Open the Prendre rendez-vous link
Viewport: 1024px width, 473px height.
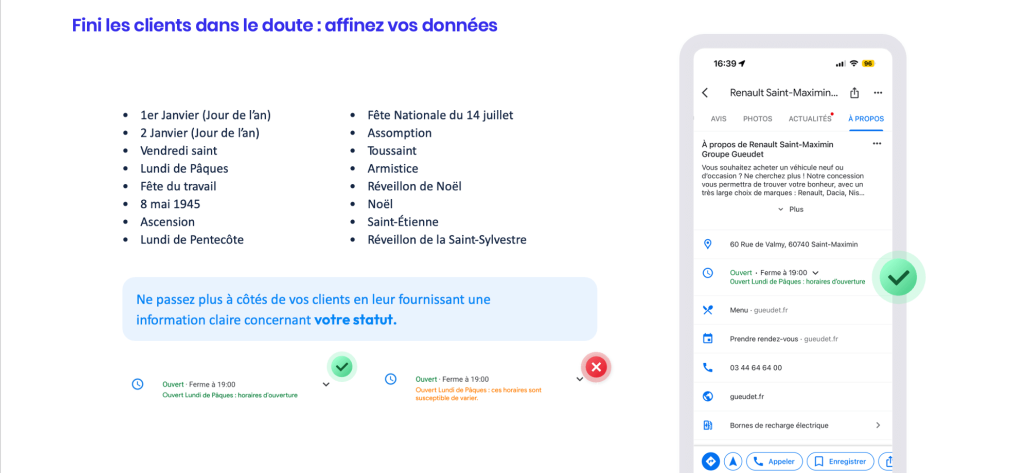784,339
